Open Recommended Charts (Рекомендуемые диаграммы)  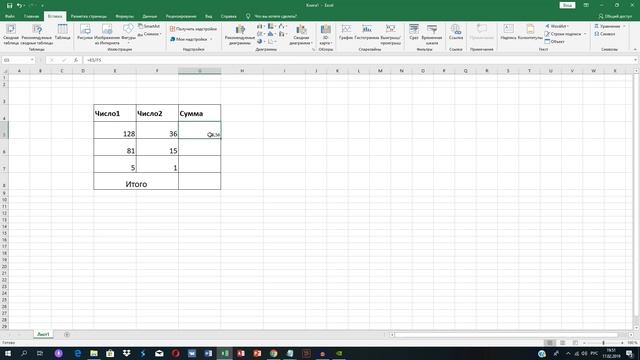[x=240, y=34]
